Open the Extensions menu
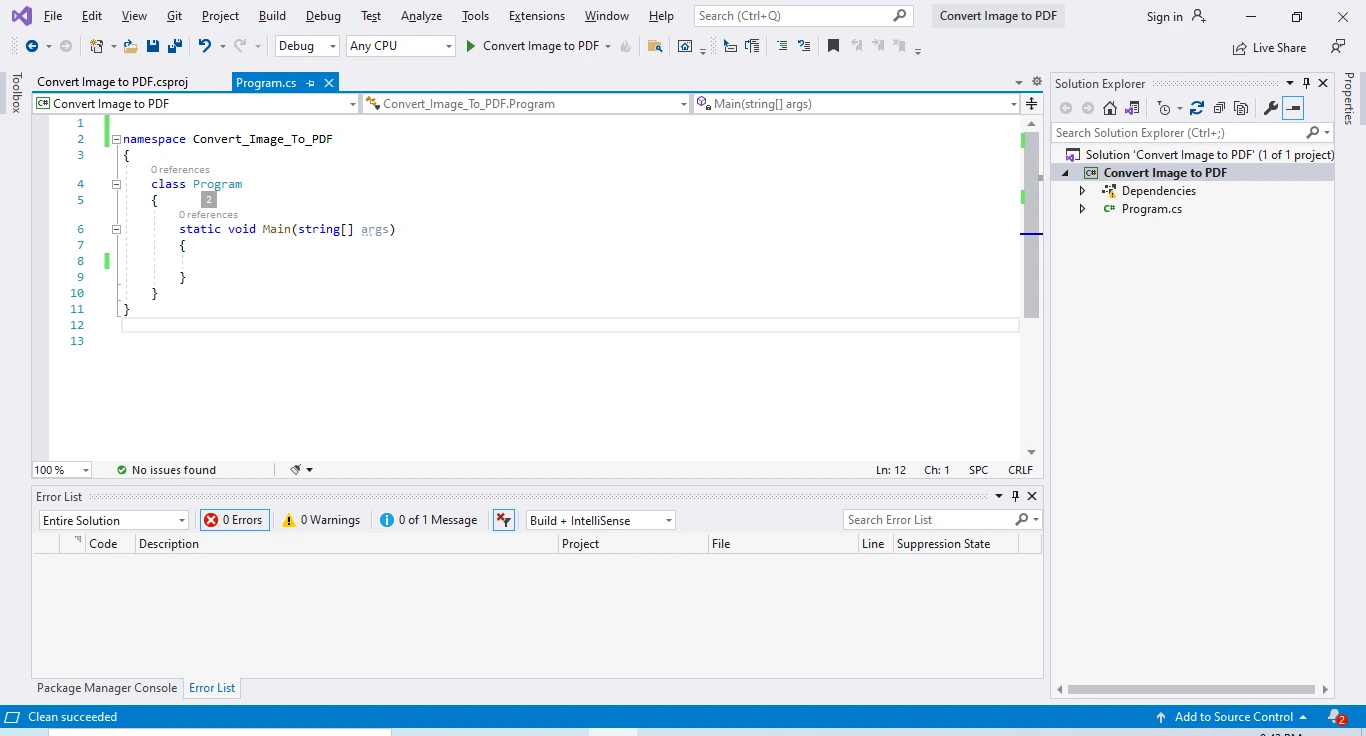This screenshot has height=736, width=1366. [537, 16]
